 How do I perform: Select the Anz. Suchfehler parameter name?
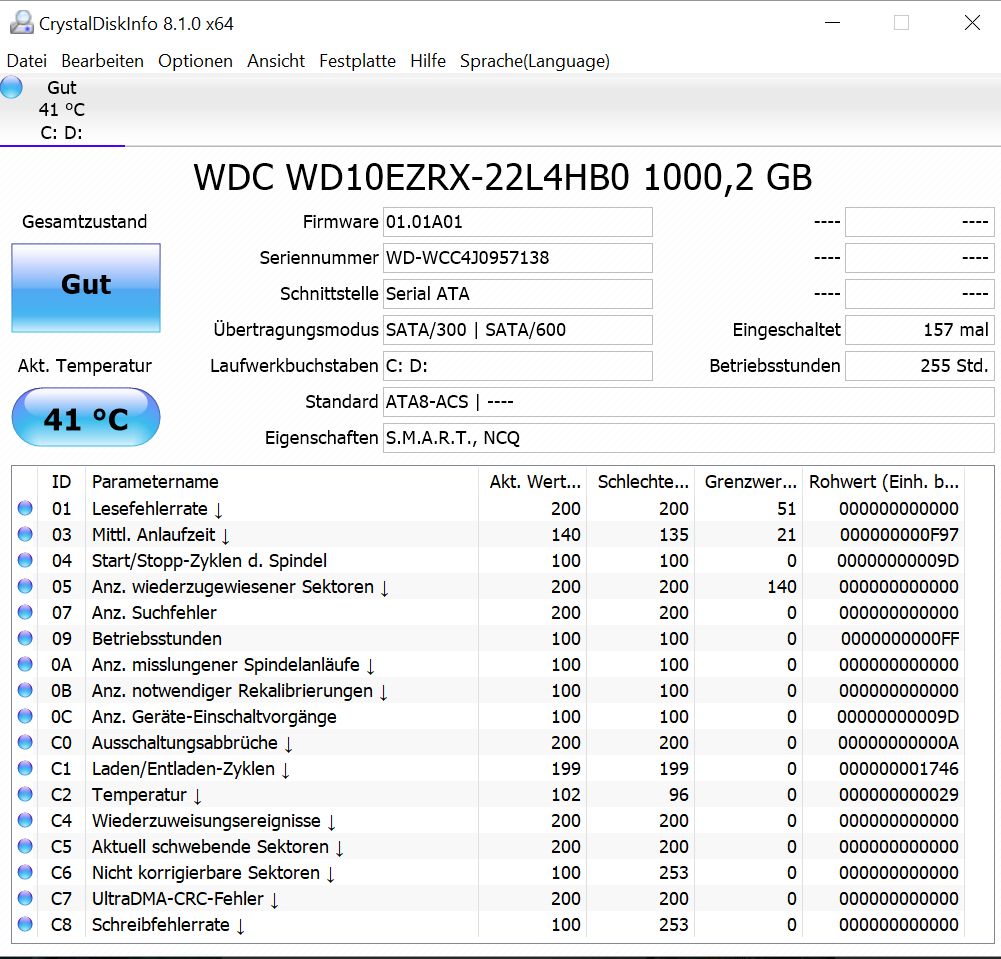coord(154,613)
